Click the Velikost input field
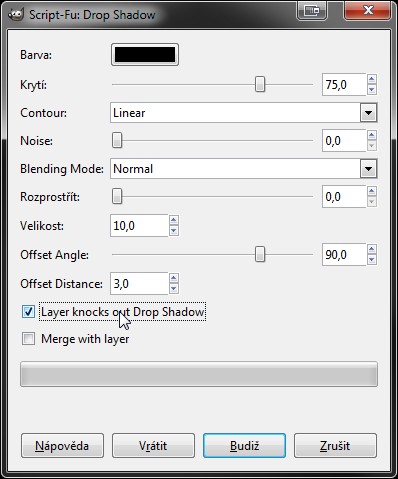 click(x=139, y=226)
